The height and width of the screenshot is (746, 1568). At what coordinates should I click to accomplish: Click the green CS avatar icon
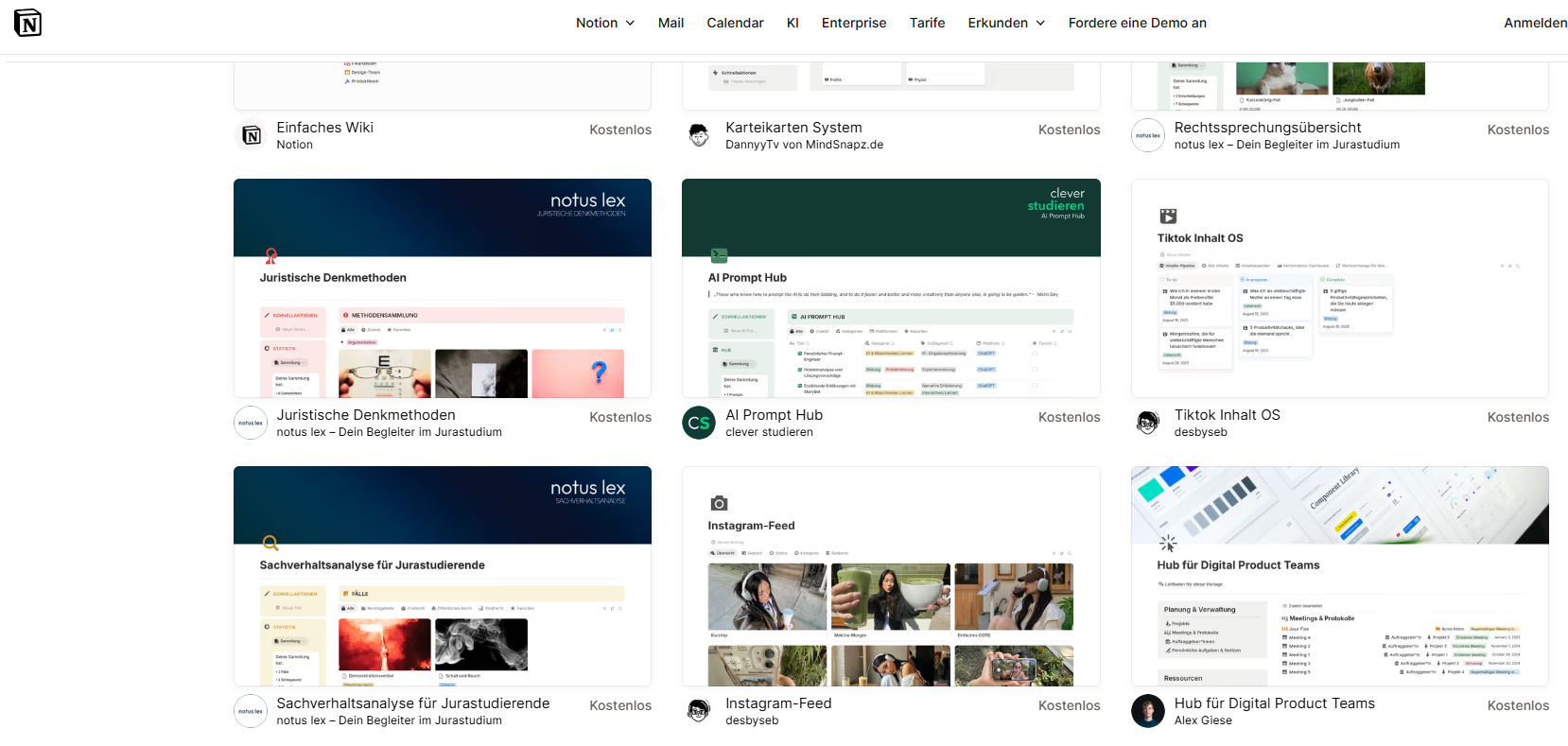click(x=699, y=423)
